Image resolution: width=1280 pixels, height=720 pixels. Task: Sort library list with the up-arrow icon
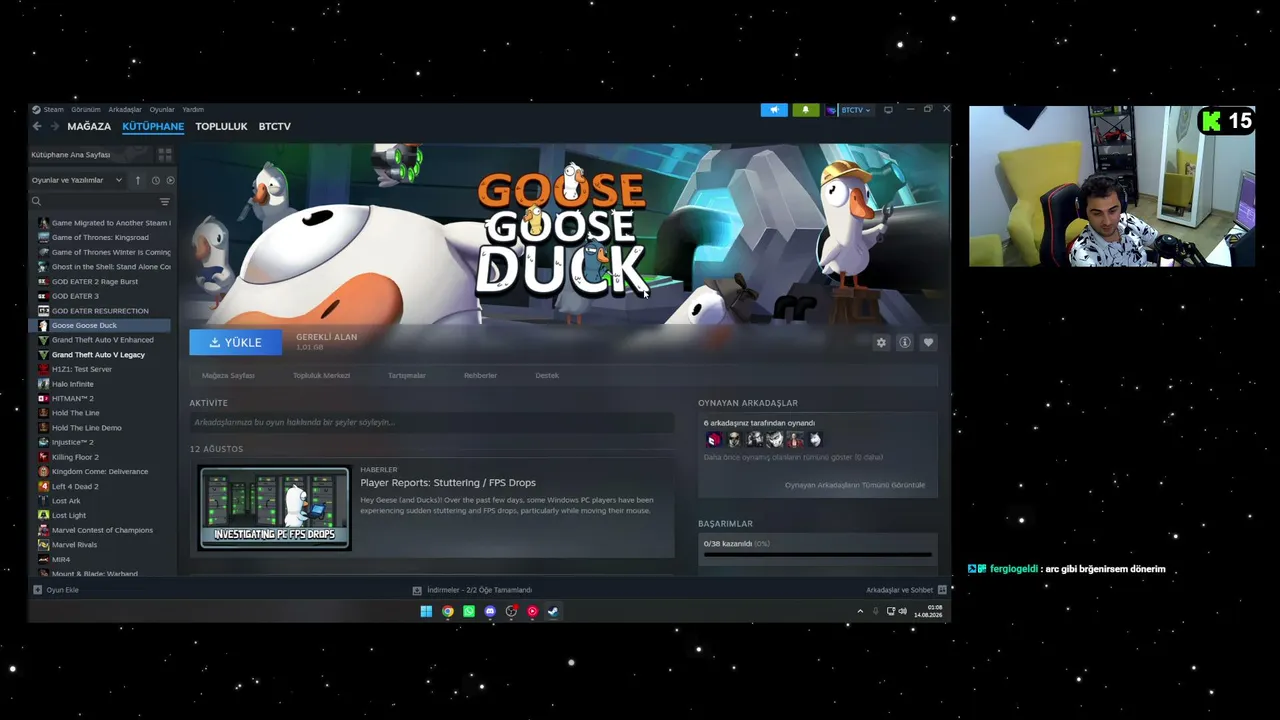click(x=138, y=180)
